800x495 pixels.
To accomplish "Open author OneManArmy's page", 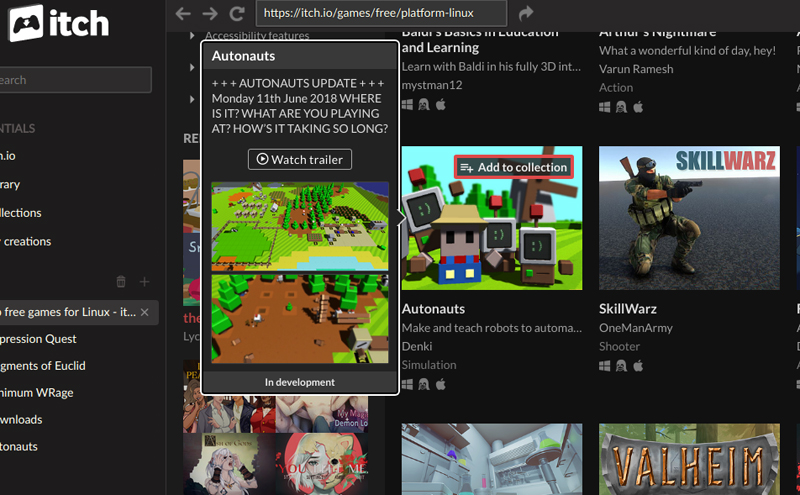I will (636, 328).
